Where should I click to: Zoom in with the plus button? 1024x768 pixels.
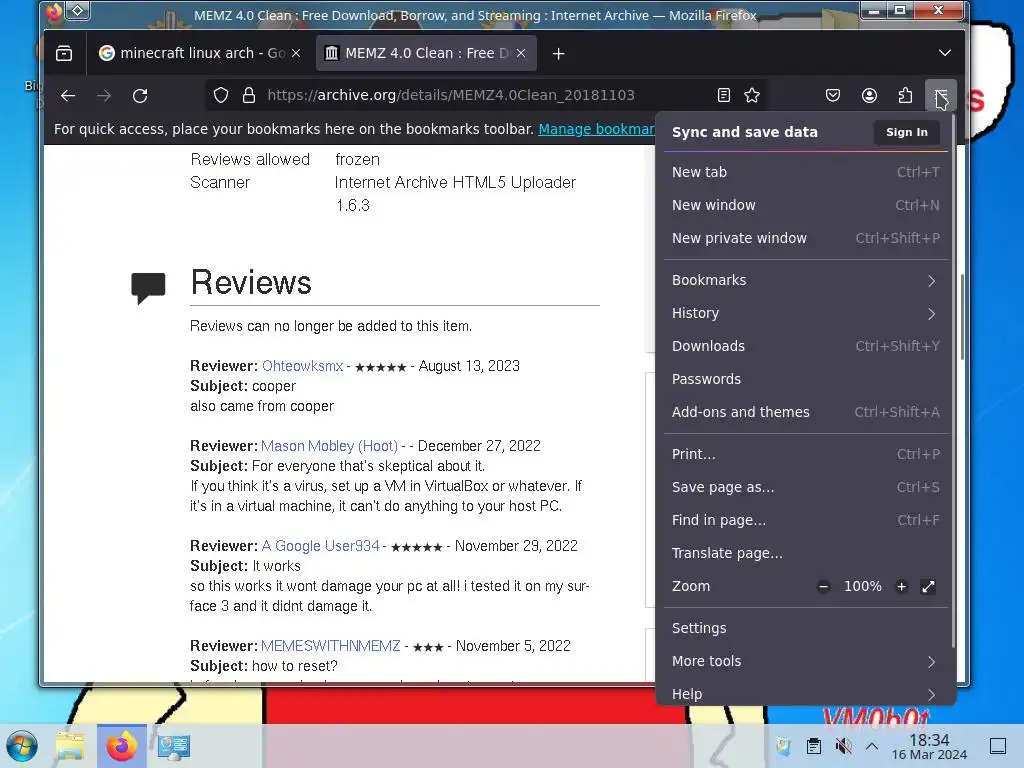click(901, 586)
